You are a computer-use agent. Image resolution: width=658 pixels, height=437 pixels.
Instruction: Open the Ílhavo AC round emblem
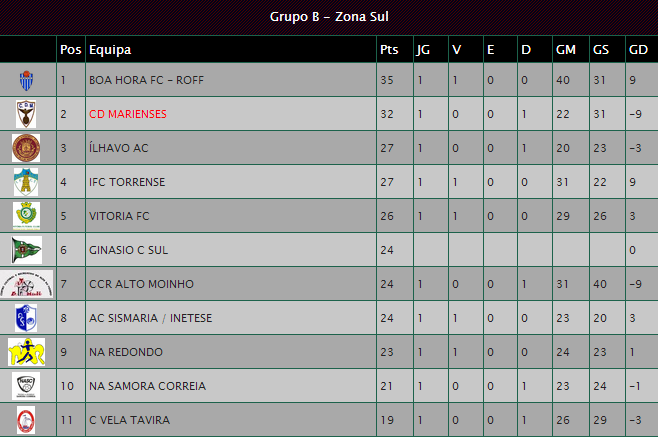tap(26, 148)
